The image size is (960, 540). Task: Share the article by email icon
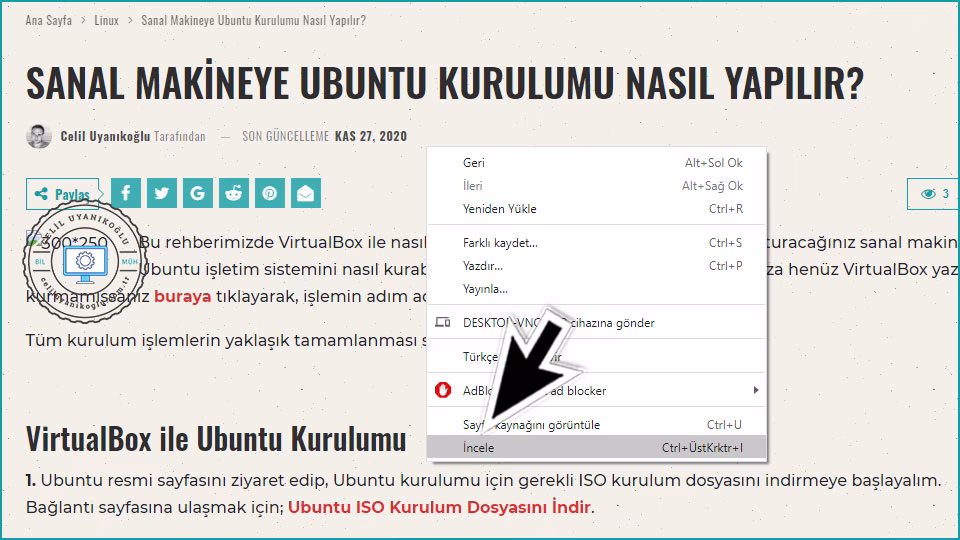[x=306, y=193]
